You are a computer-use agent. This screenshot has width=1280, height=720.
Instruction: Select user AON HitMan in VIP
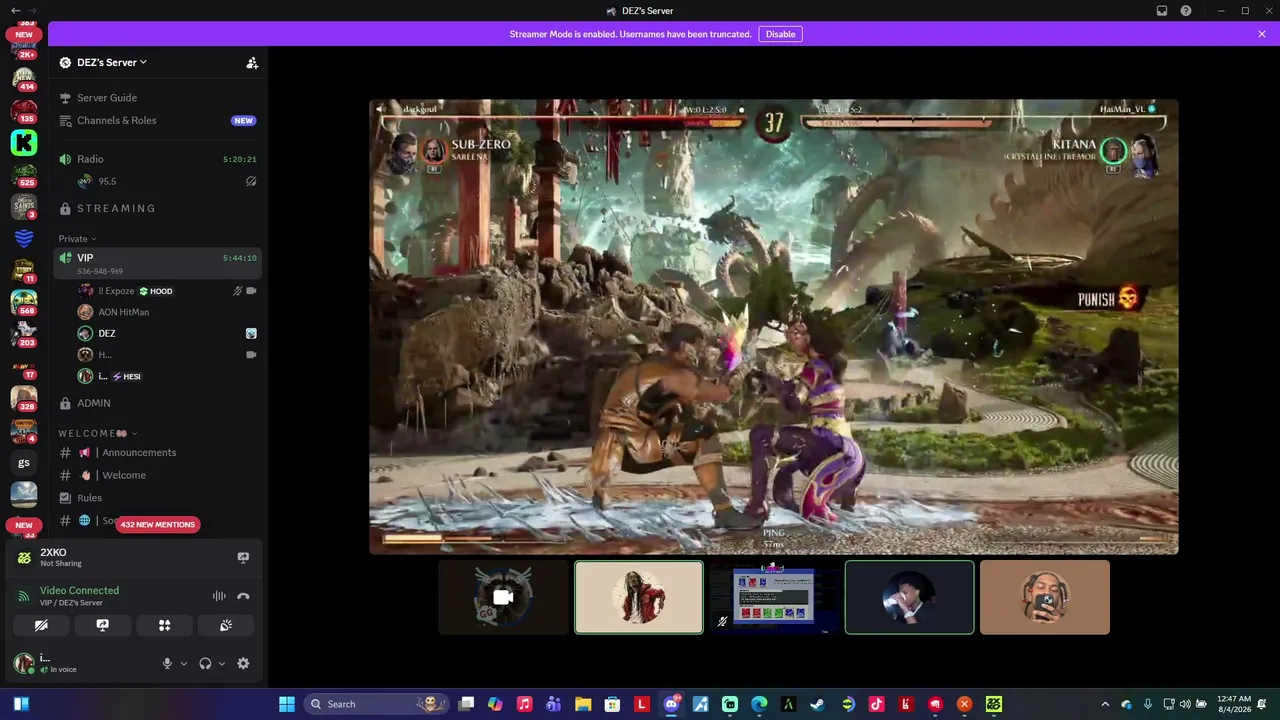pyautogui.click(x=167, y=312)
